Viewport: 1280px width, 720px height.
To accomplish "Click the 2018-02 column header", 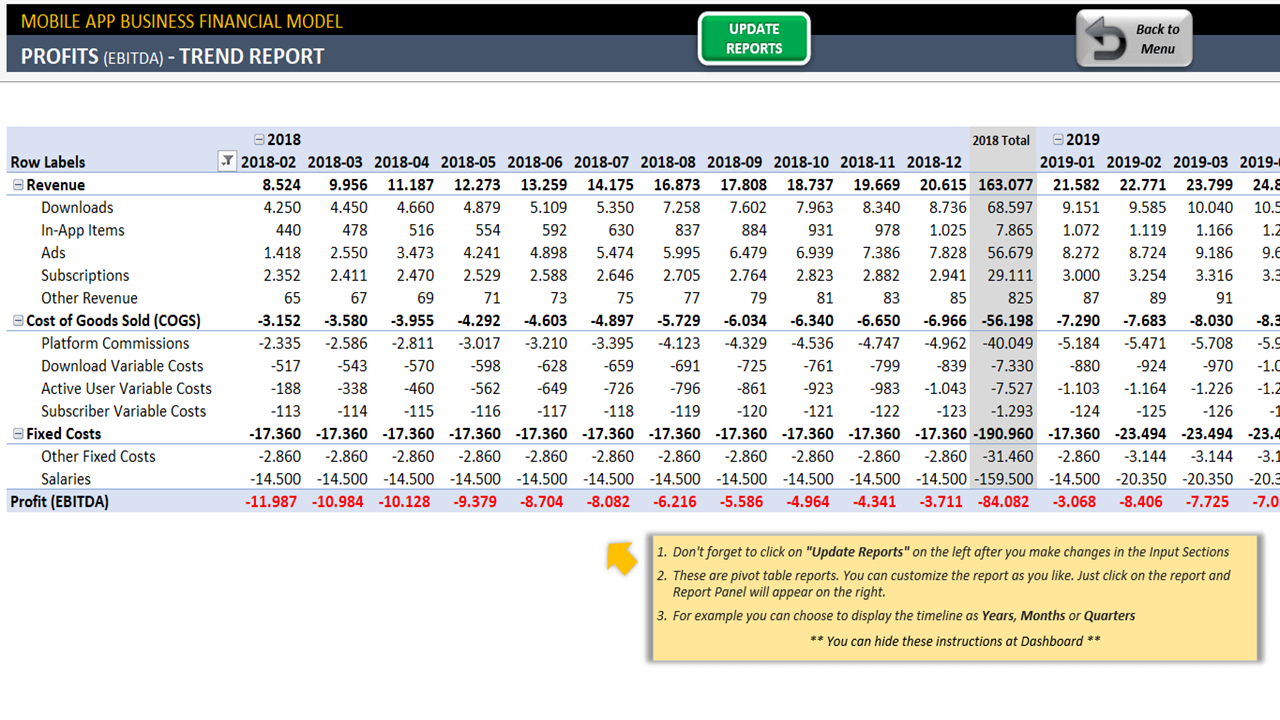I will 269,162.
